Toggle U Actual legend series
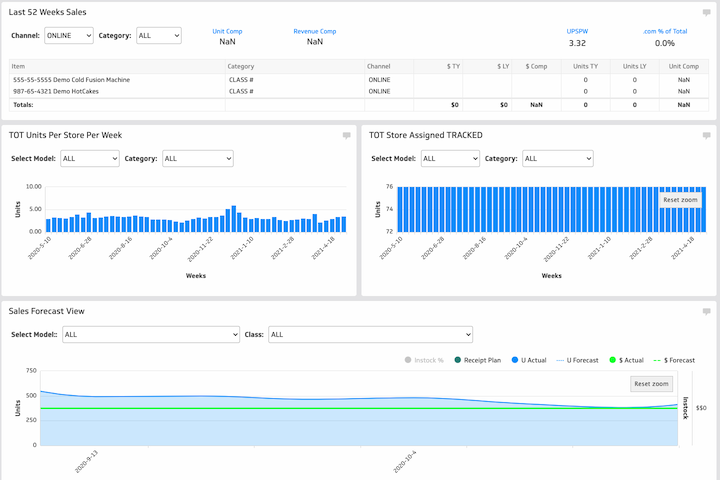 click(x=529, y=360)
